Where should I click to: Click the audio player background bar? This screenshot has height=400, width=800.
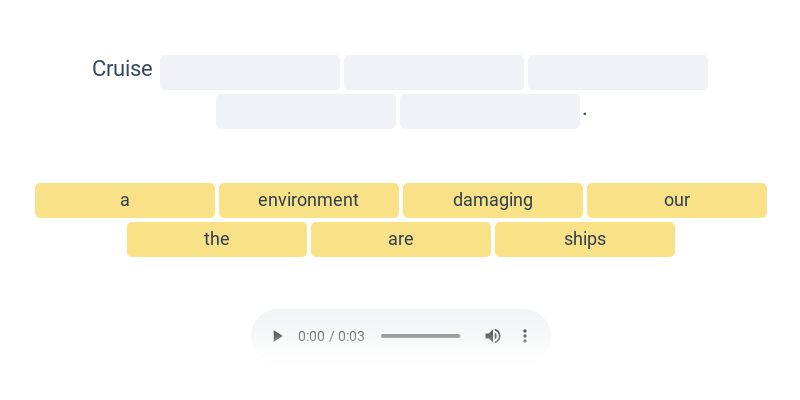click(401, 336)
